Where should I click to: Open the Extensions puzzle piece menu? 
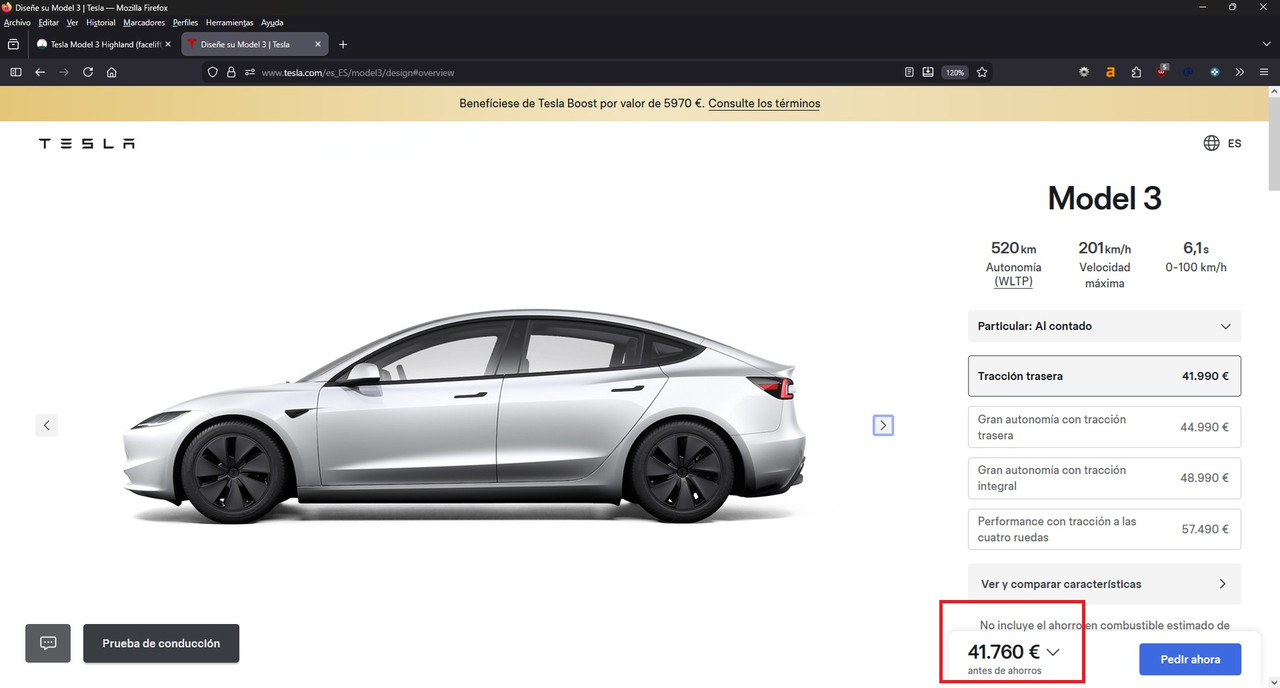click(1137, 72)
